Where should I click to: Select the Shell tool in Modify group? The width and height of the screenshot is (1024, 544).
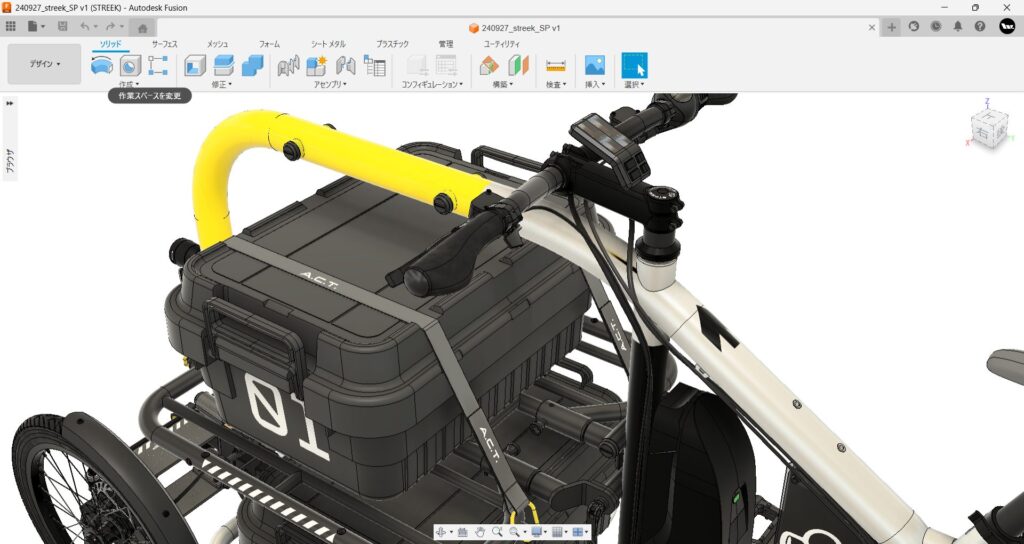click(195, 65)
